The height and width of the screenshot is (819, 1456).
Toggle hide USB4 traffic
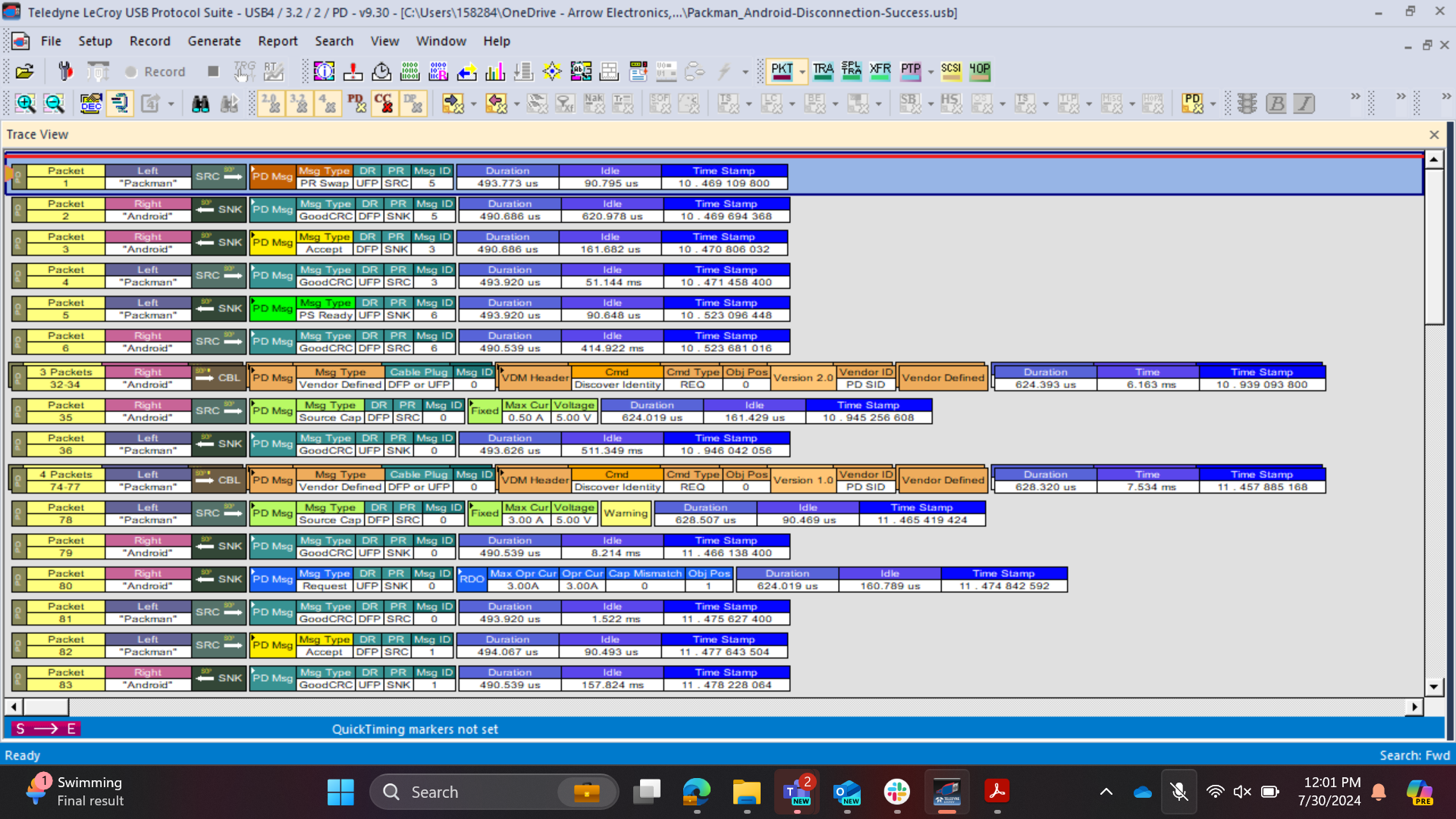click(x=328, y=104)
